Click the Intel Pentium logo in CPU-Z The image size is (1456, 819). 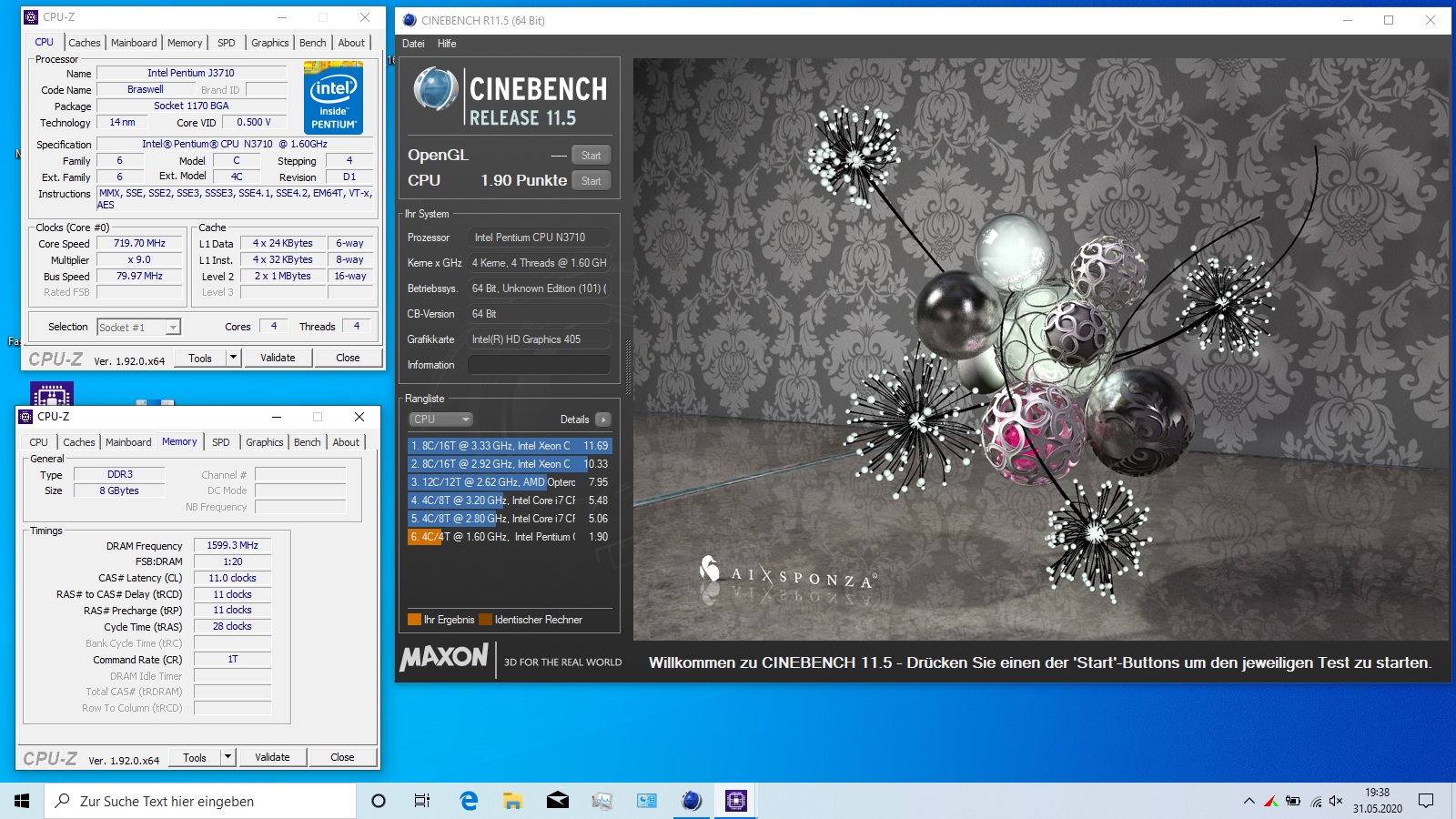coord(333,97)
